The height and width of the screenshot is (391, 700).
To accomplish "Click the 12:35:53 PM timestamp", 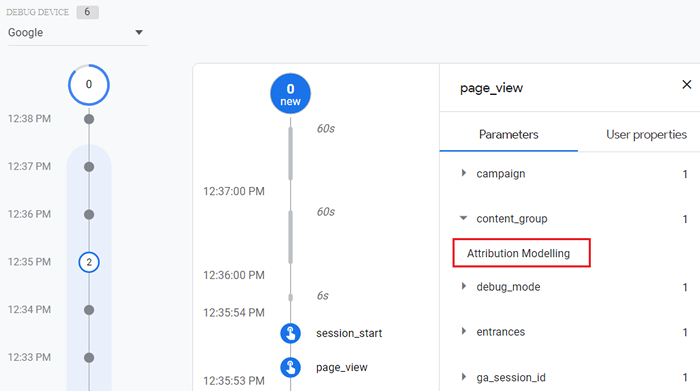I will [234, 381].
